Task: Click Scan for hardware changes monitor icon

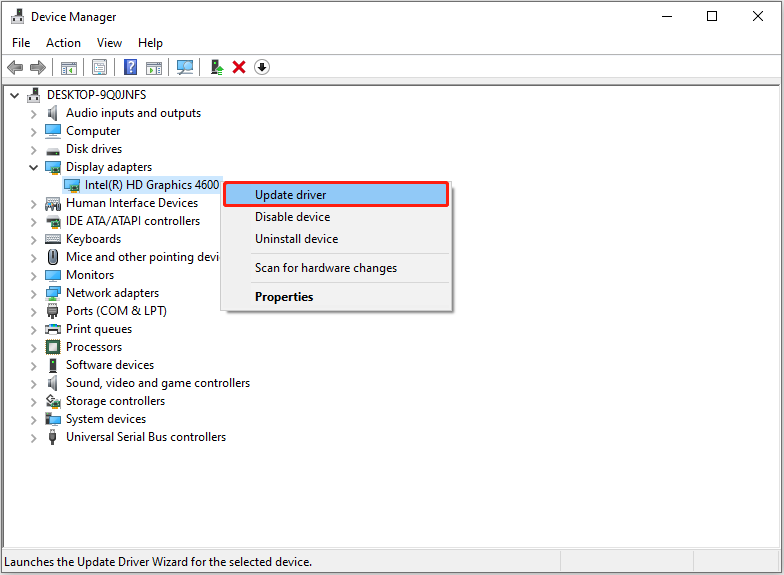Action: point(185,68)
